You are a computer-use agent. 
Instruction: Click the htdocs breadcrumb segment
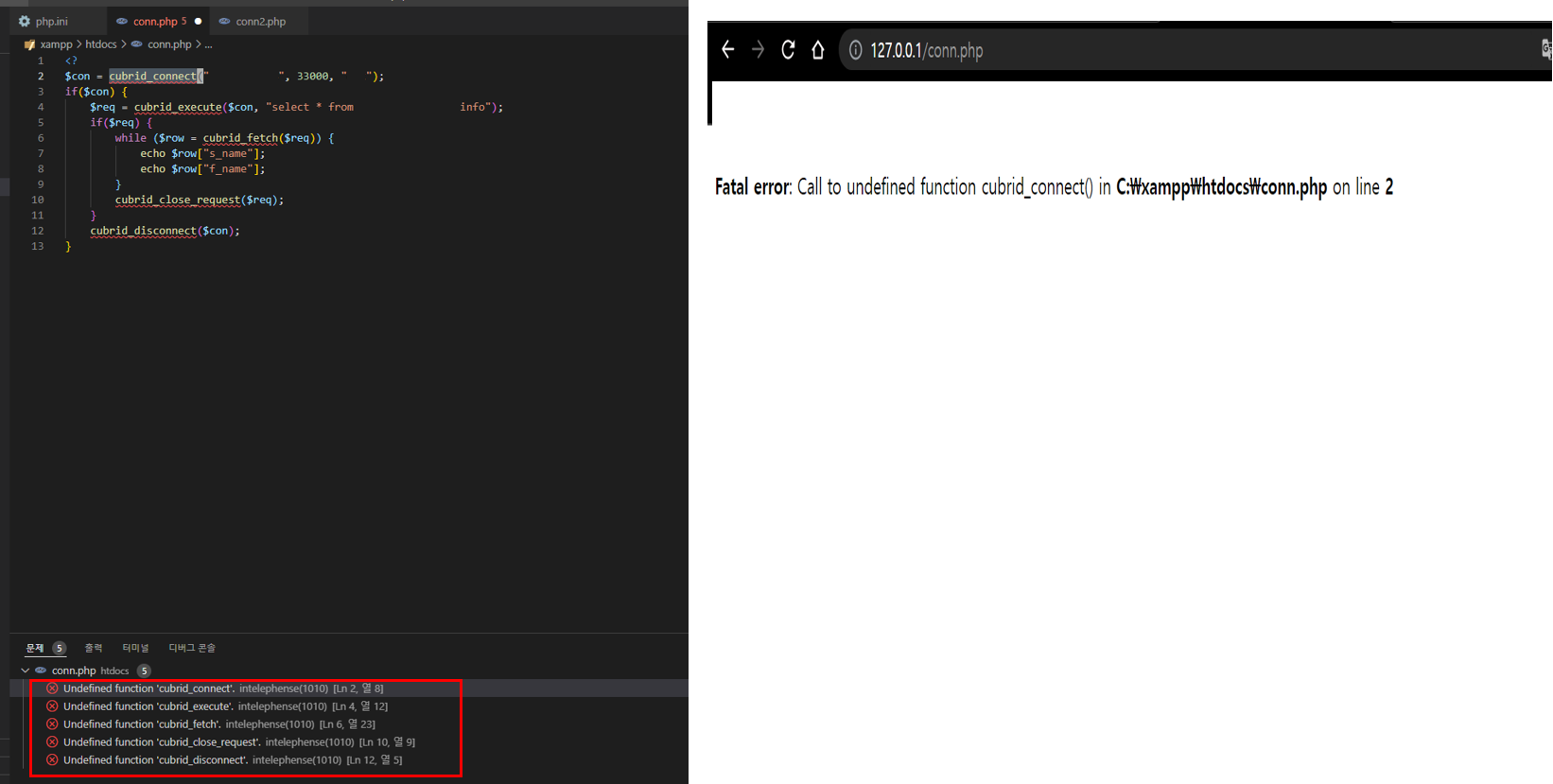101,44
